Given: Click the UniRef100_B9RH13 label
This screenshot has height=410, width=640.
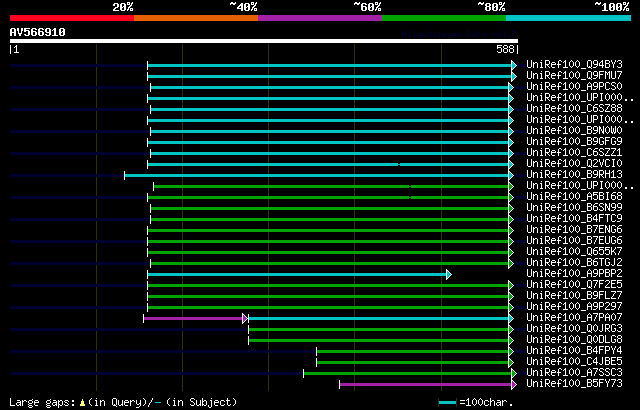Looking at the screenshot, I should pos(574,175).
